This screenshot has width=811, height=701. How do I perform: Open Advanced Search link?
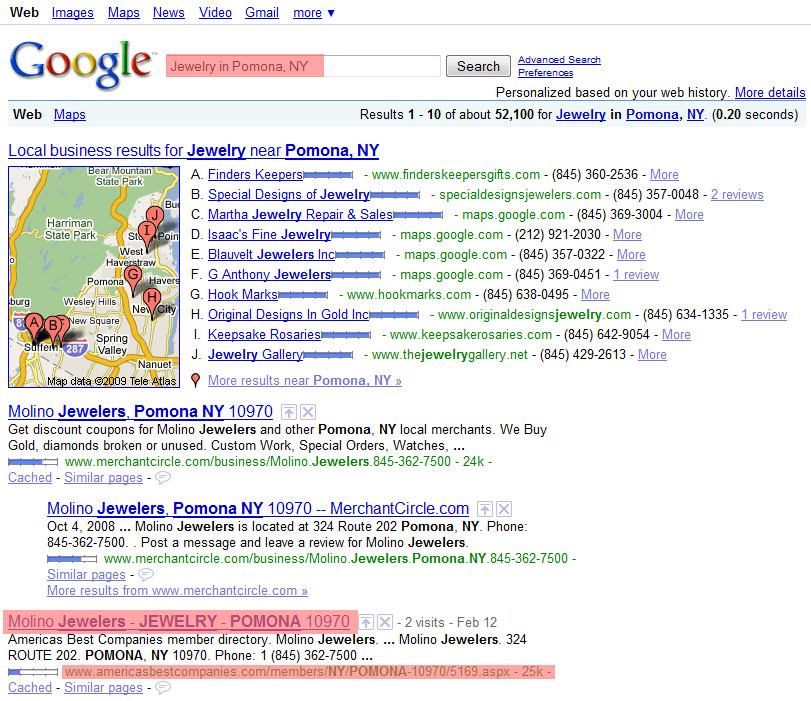pos(559,60)
